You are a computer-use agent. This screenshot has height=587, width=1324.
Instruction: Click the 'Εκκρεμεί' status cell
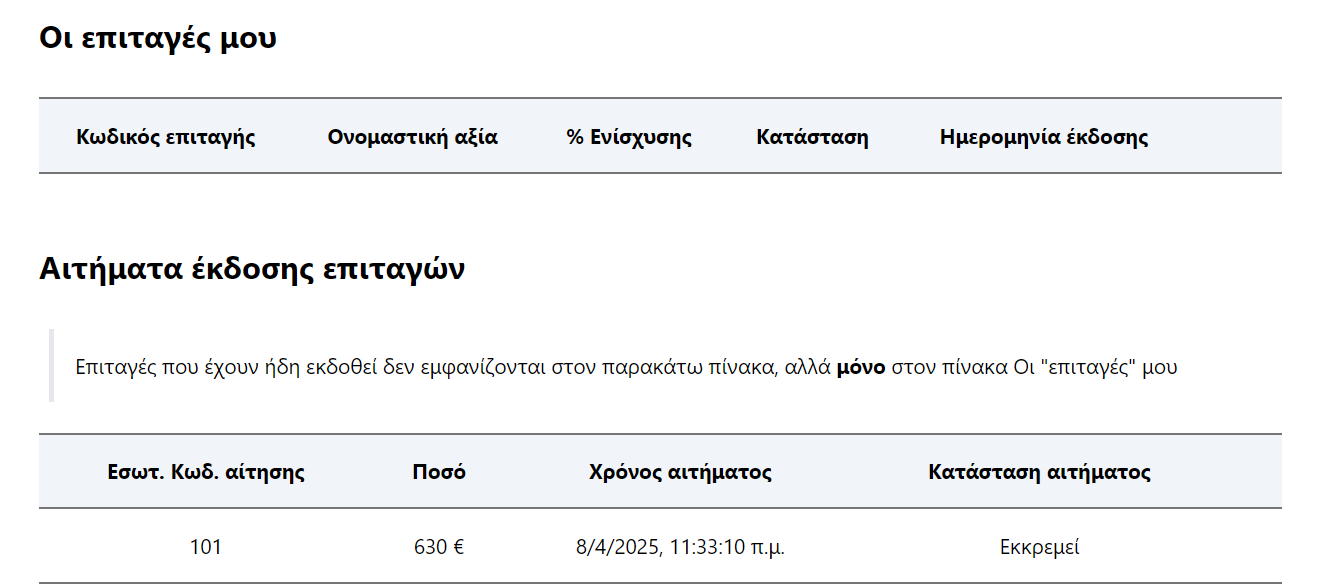pyautogui.click(x=1040, y=547)
